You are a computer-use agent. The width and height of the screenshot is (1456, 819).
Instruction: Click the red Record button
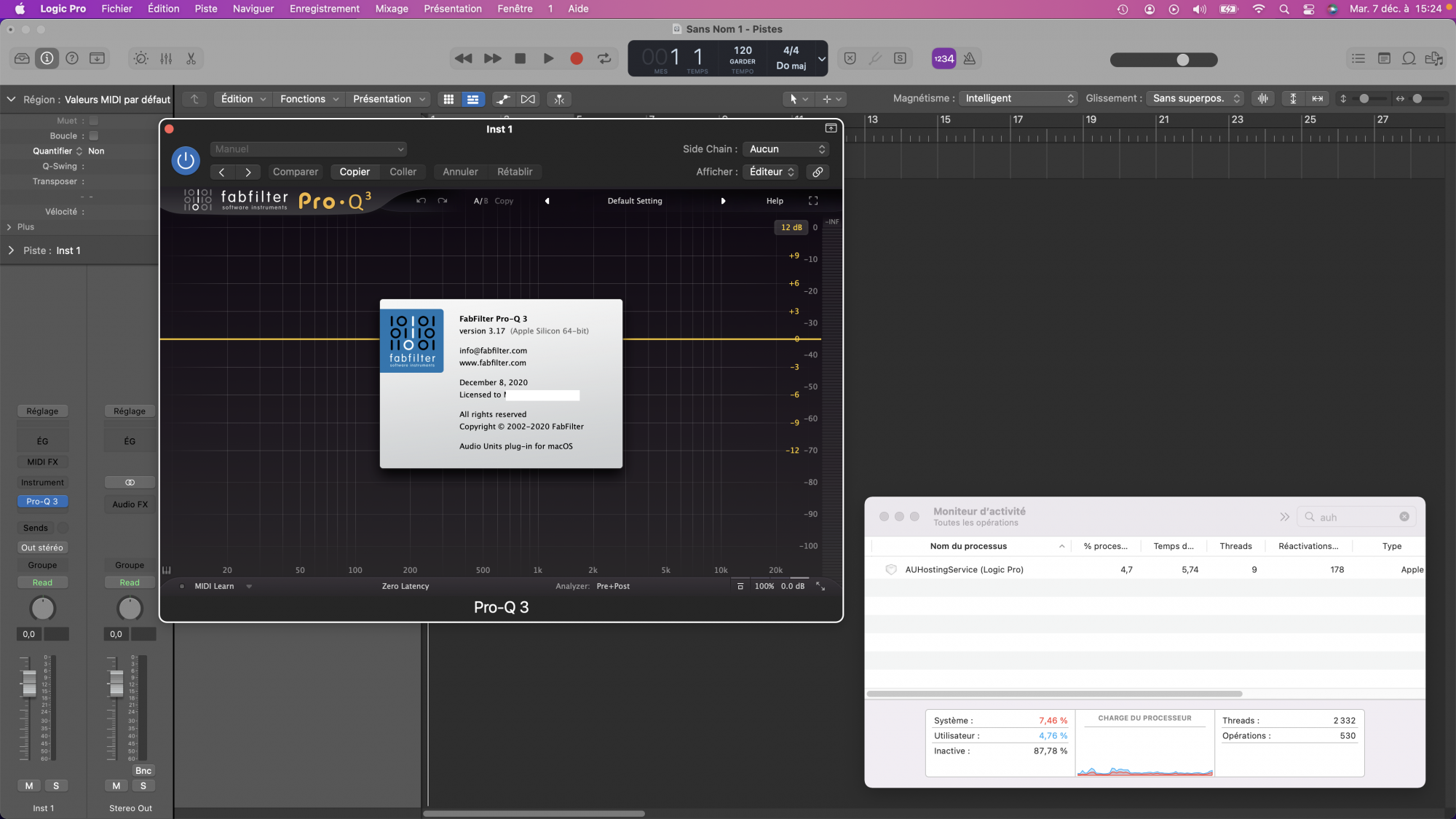pyautogui.click(x=576, y=59)
